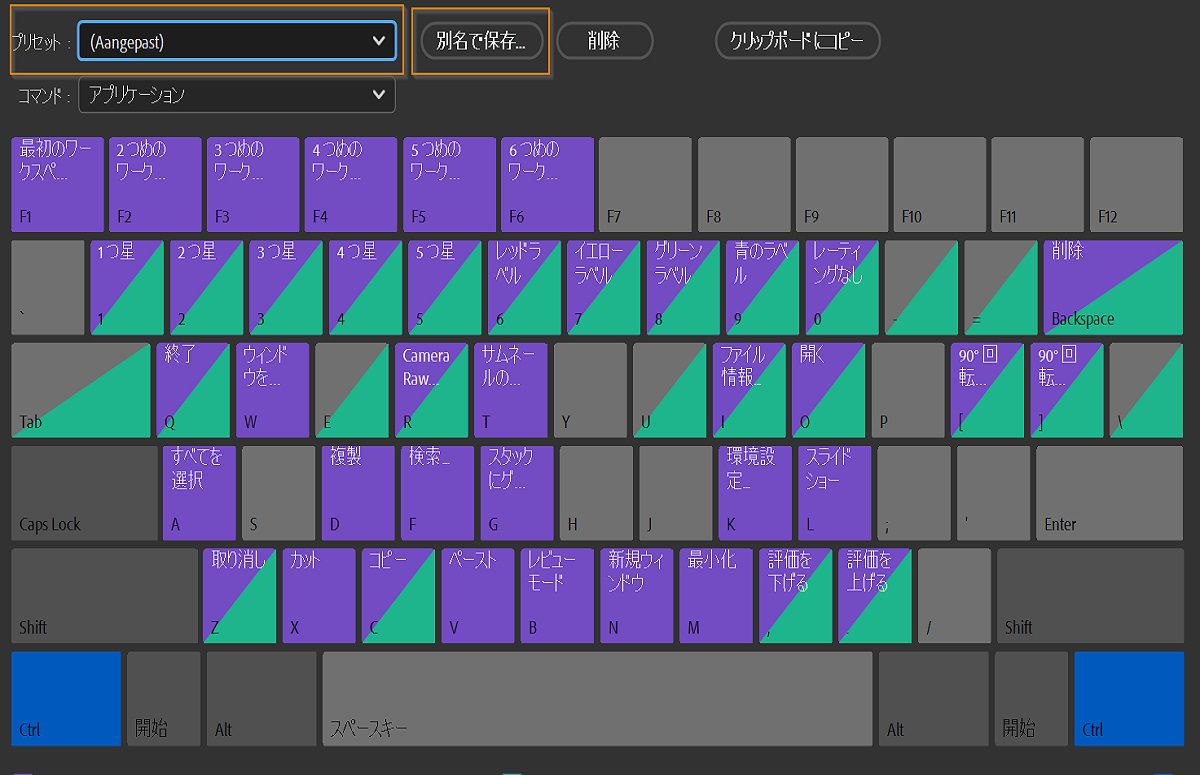Select the I key labeled ファイル情報

750,390
